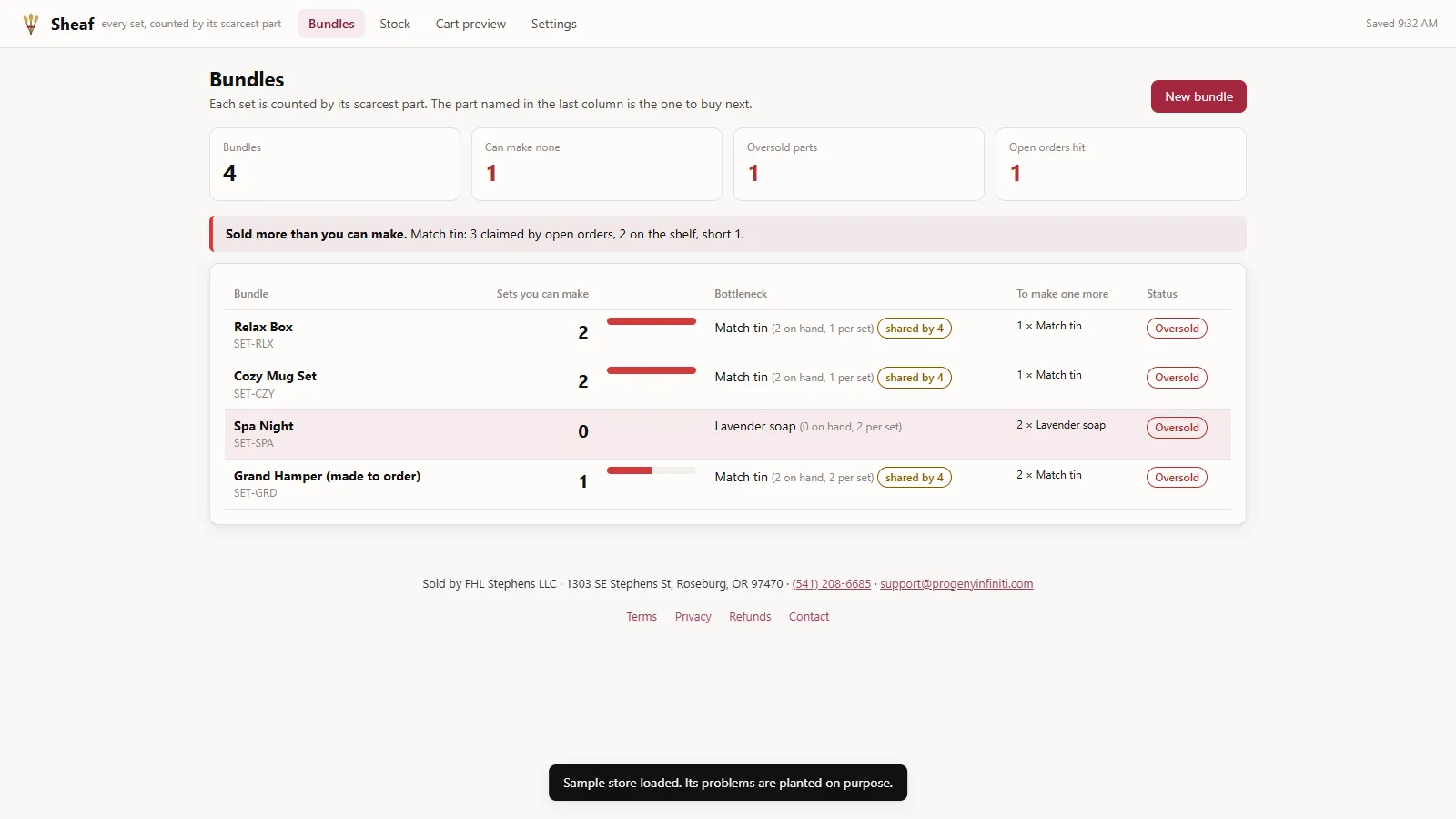Select Grand Hamper (made to order) bundle

(327, 476)
